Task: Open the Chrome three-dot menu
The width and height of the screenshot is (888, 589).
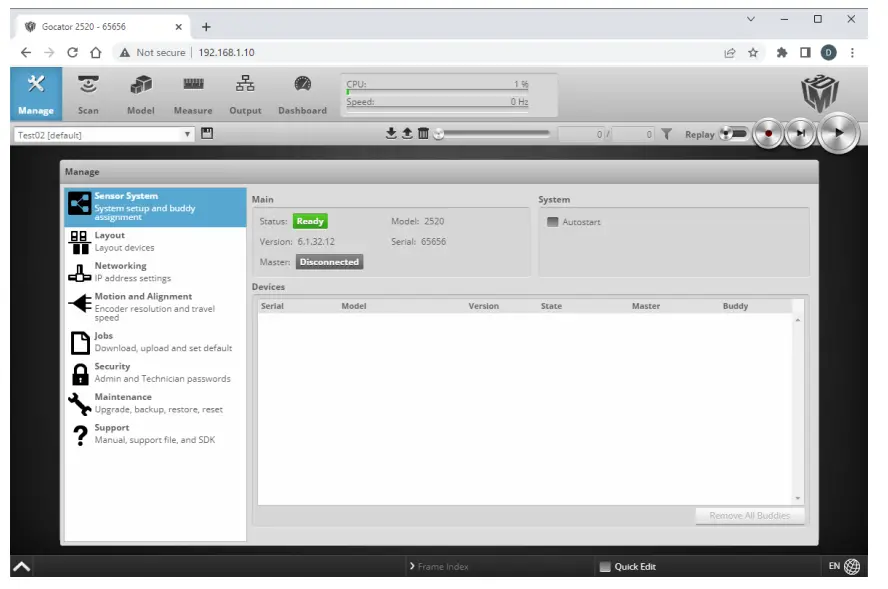Action: tap(852, 53)
